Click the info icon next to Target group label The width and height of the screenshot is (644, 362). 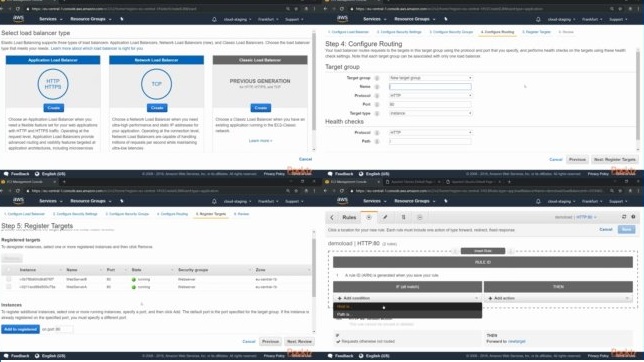coord(377,78)
